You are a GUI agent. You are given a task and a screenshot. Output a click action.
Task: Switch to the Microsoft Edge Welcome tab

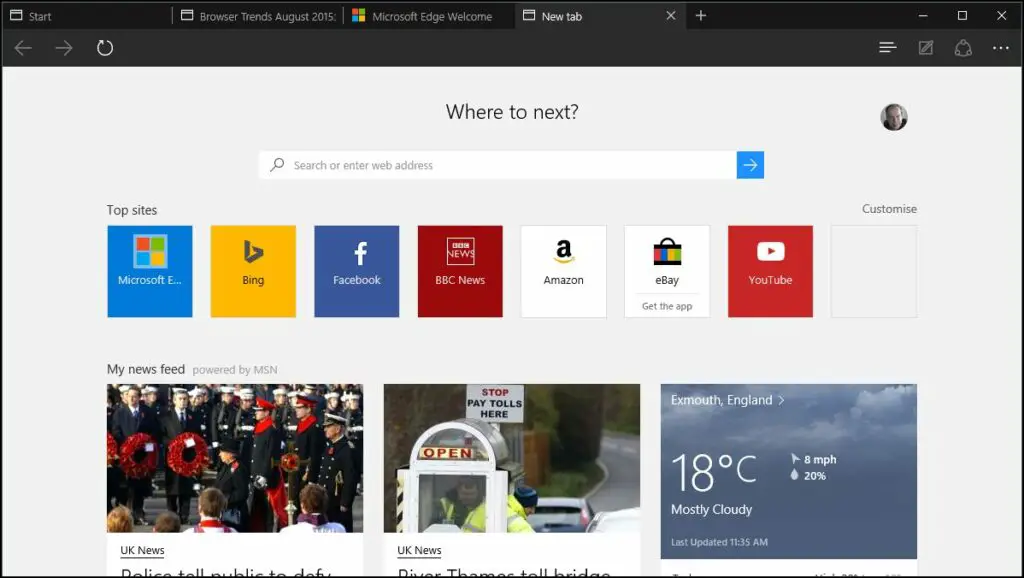[x=429, y=16]
